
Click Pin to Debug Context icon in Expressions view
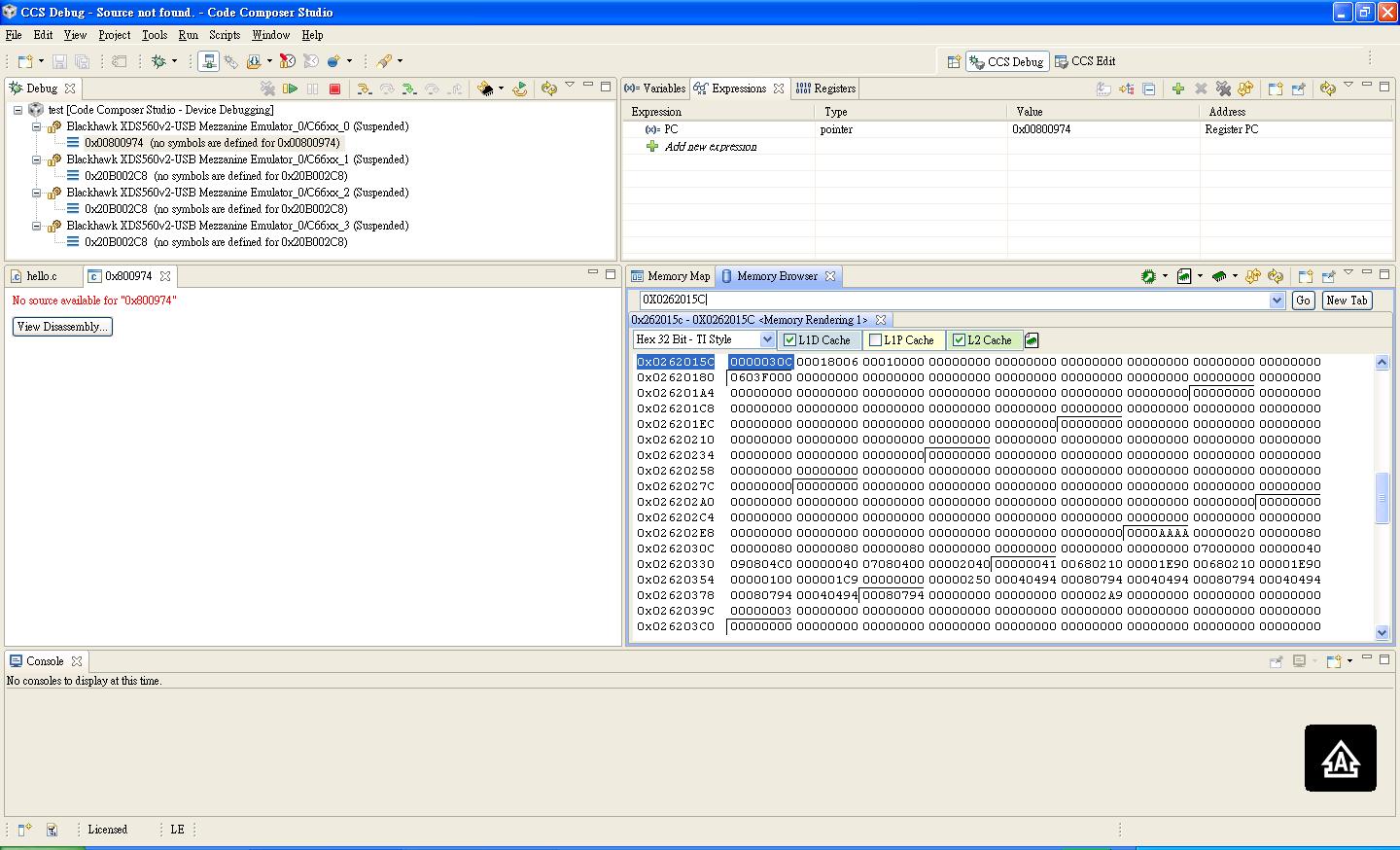pyautogui.click(x=1298, y=89)
